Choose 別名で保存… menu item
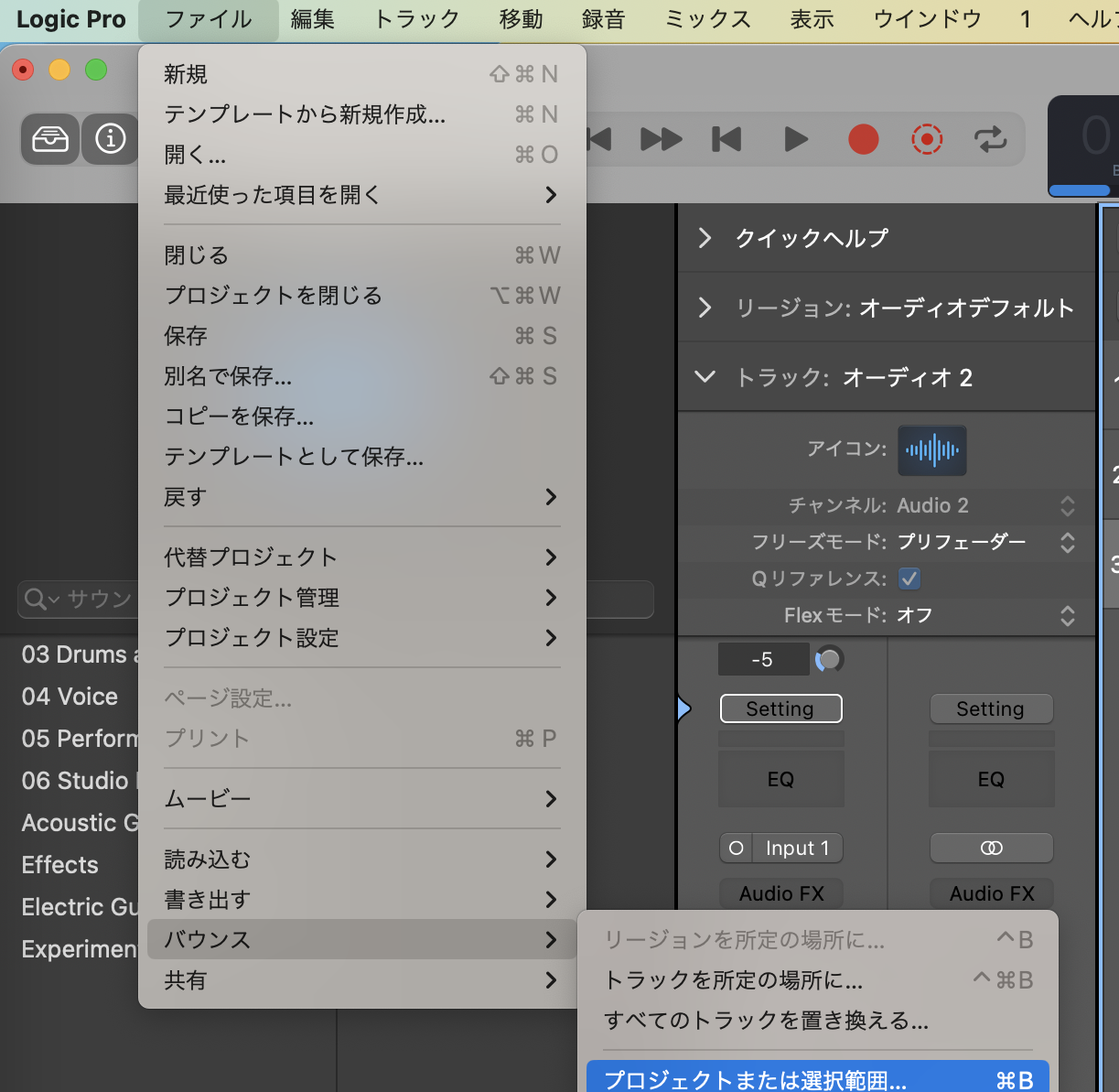The width and height of the screenshot is (1119, 1092). [361, 376]
